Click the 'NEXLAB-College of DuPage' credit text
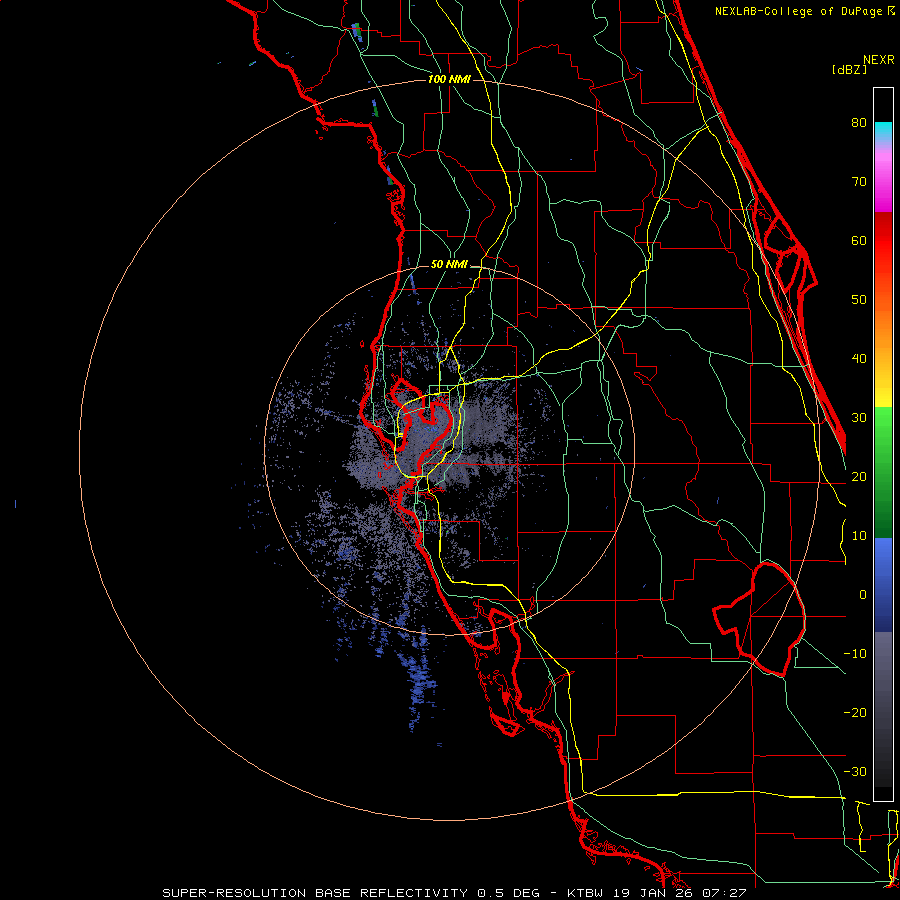Screen dimensions: 900x900 click(798, 11)
